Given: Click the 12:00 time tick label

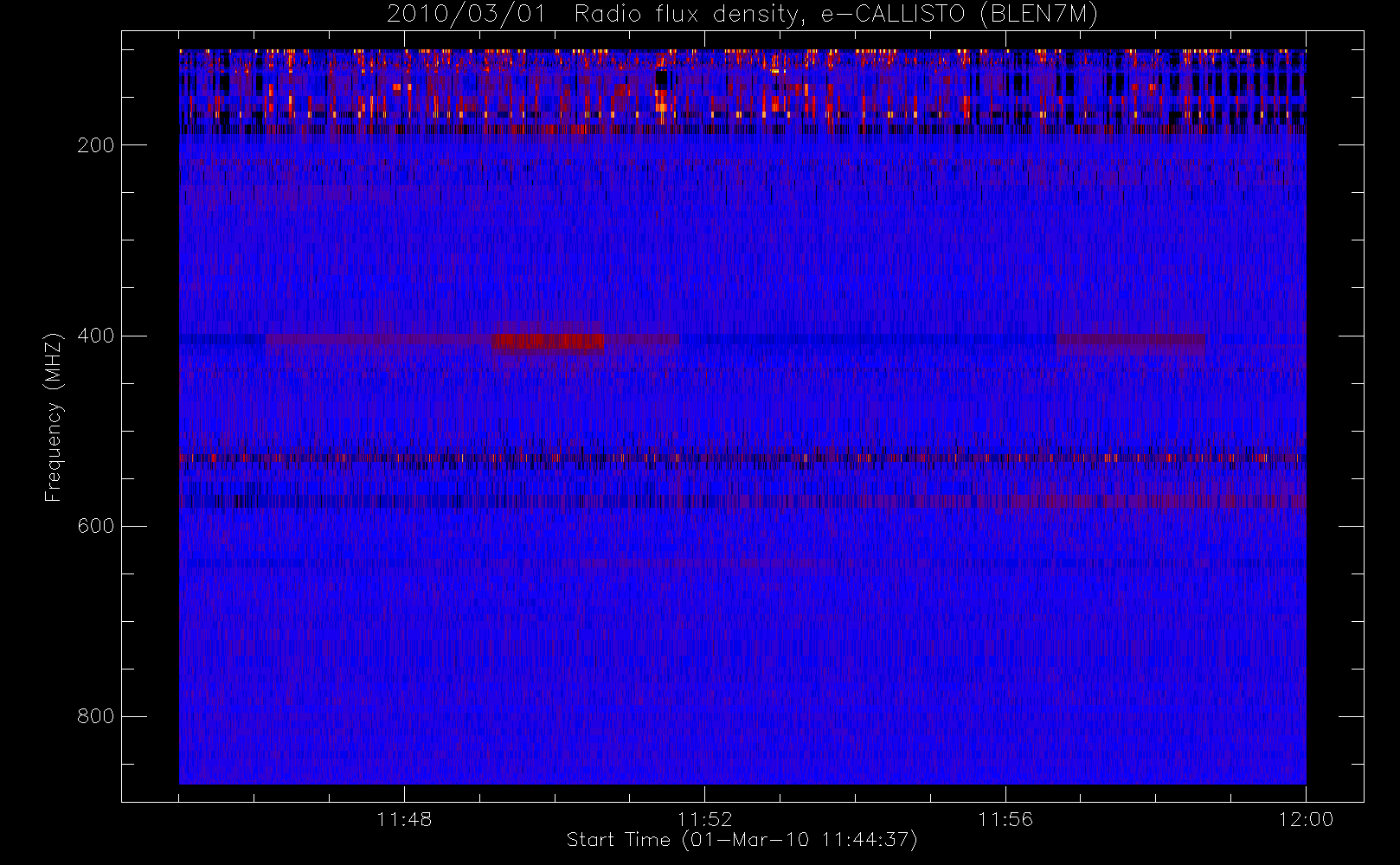Looking at the screenshot, I should pos(1306,819).
